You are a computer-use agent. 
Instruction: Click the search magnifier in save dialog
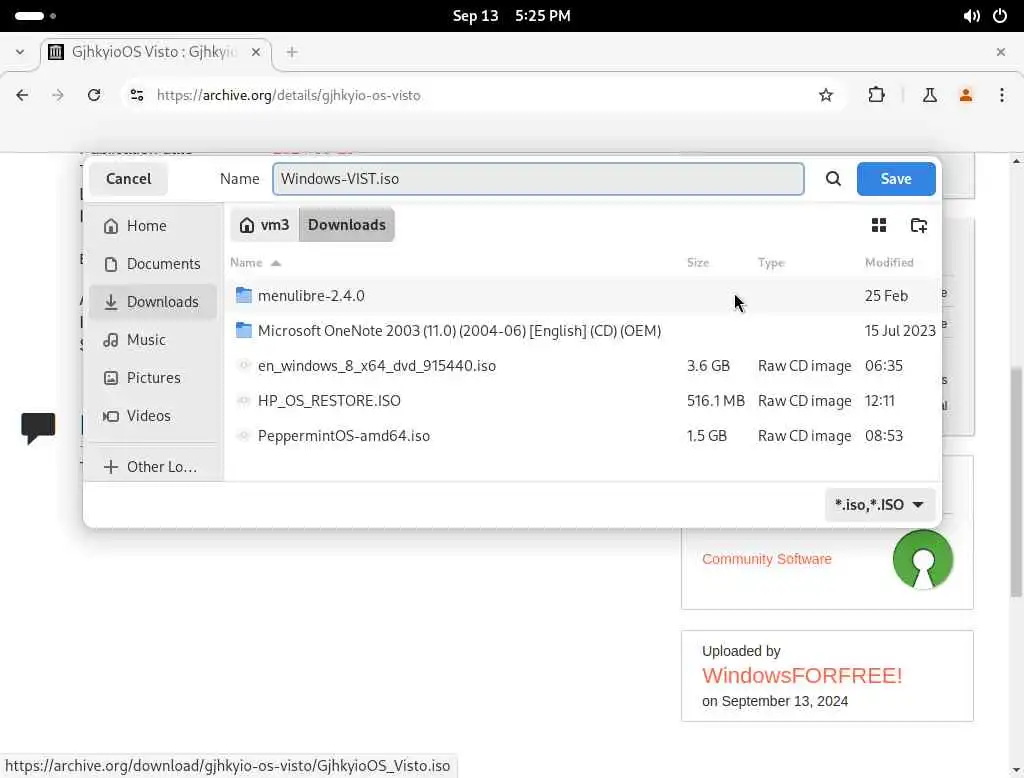tap(833, 178)
